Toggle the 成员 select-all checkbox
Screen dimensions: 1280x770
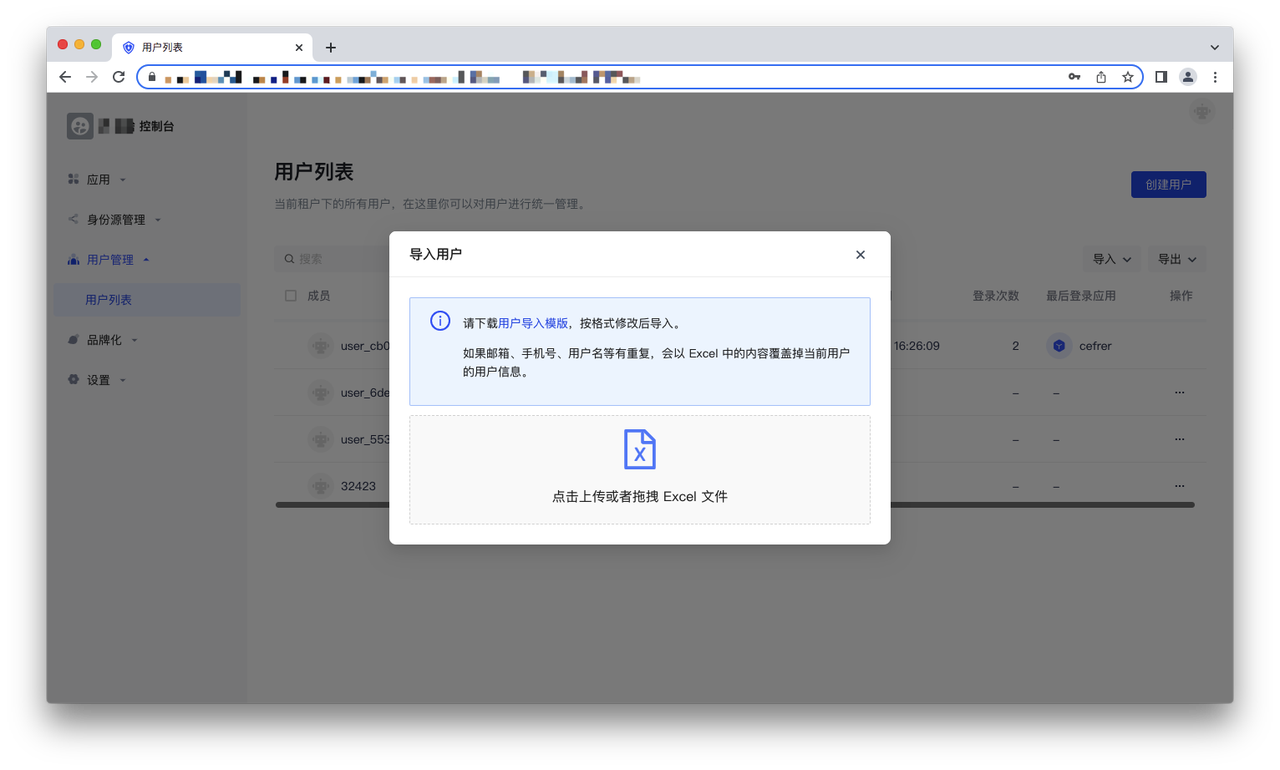pos(291,296)
